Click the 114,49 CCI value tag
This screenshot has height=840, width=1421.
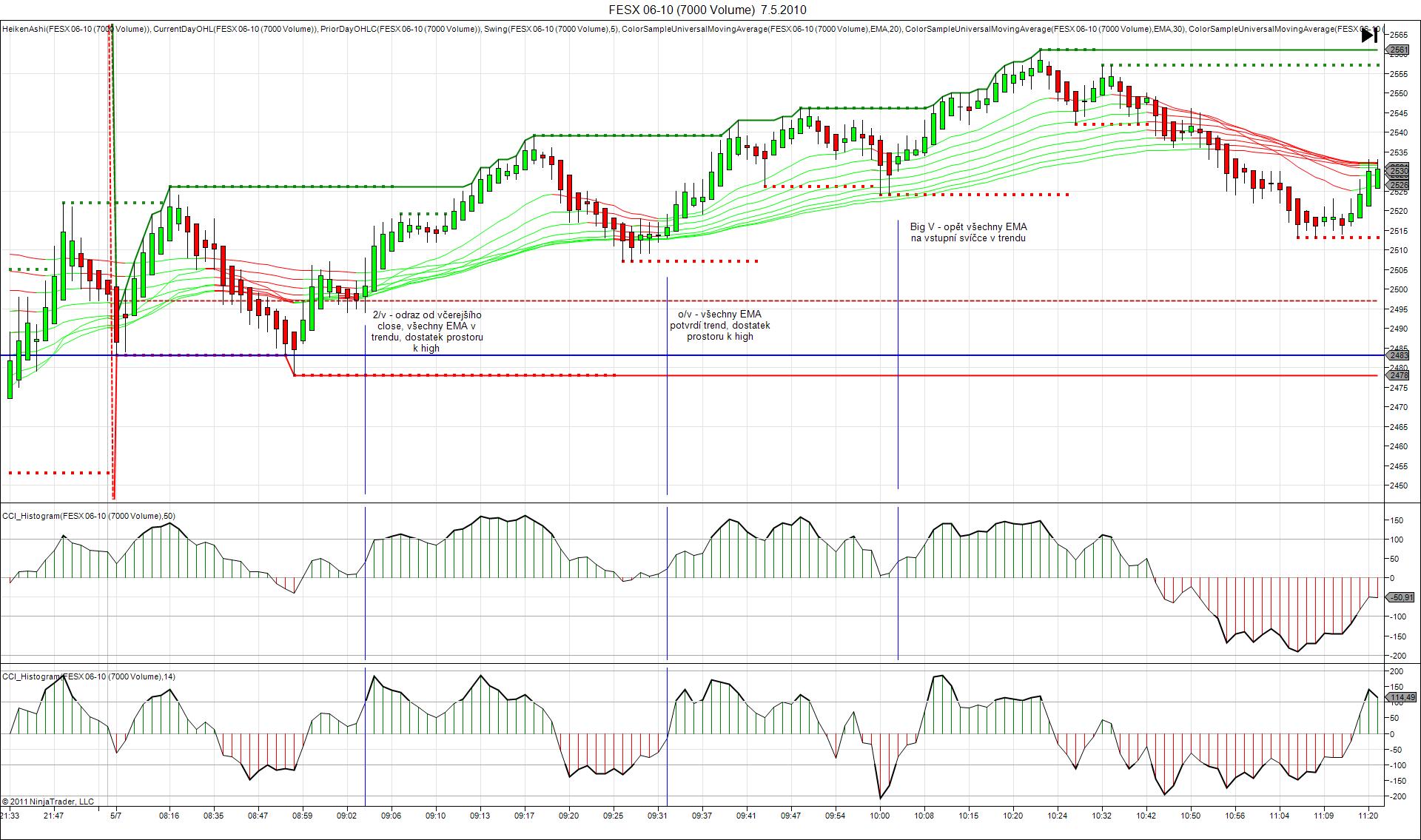coord(1401,697)
